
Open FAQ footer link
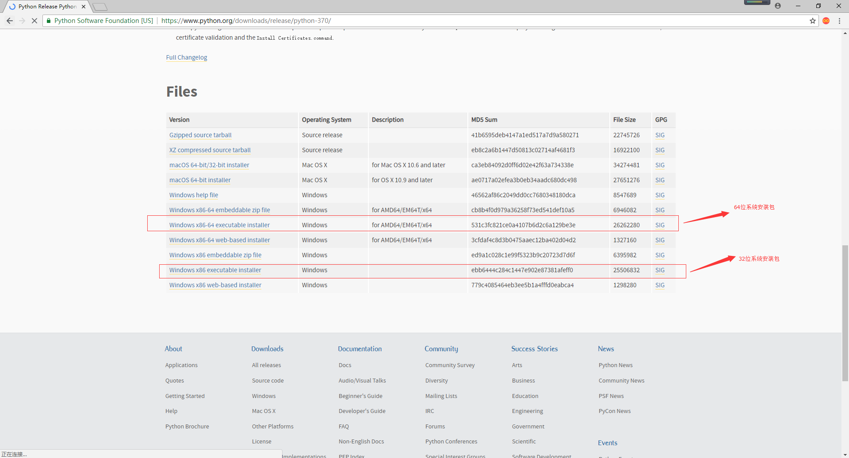pos(343,427)
